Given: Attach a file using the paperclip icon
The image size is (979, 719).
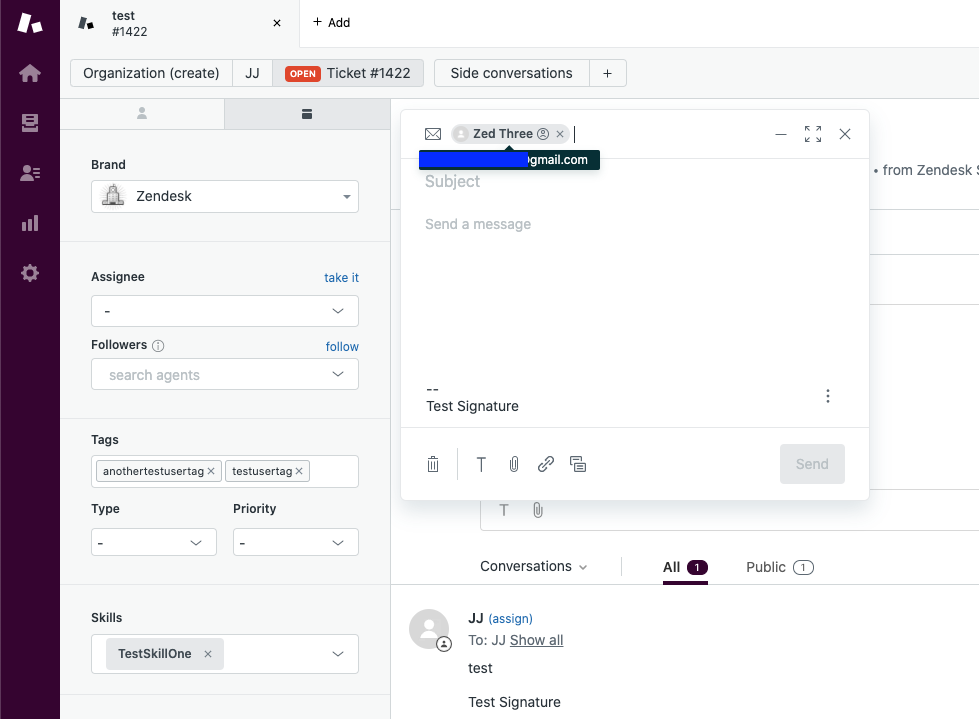Looking at the screenshot, I should point(513,463).
